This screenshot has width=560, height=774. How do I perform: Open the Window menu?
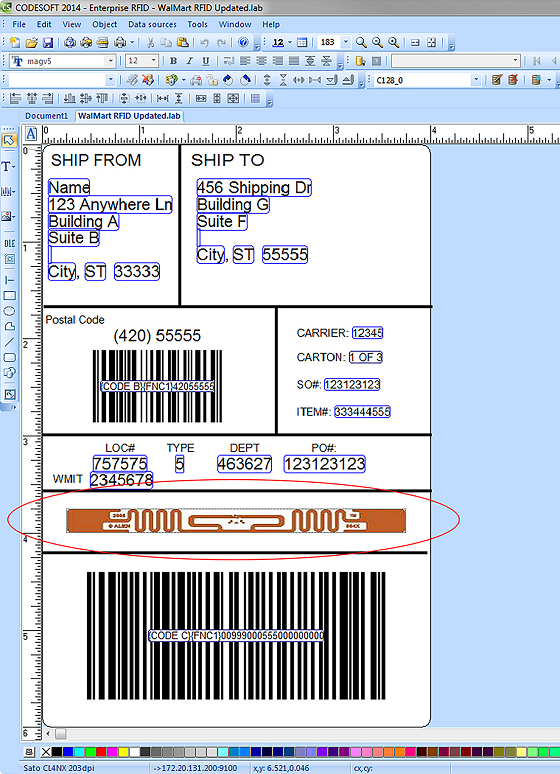[x=235, y=24]
